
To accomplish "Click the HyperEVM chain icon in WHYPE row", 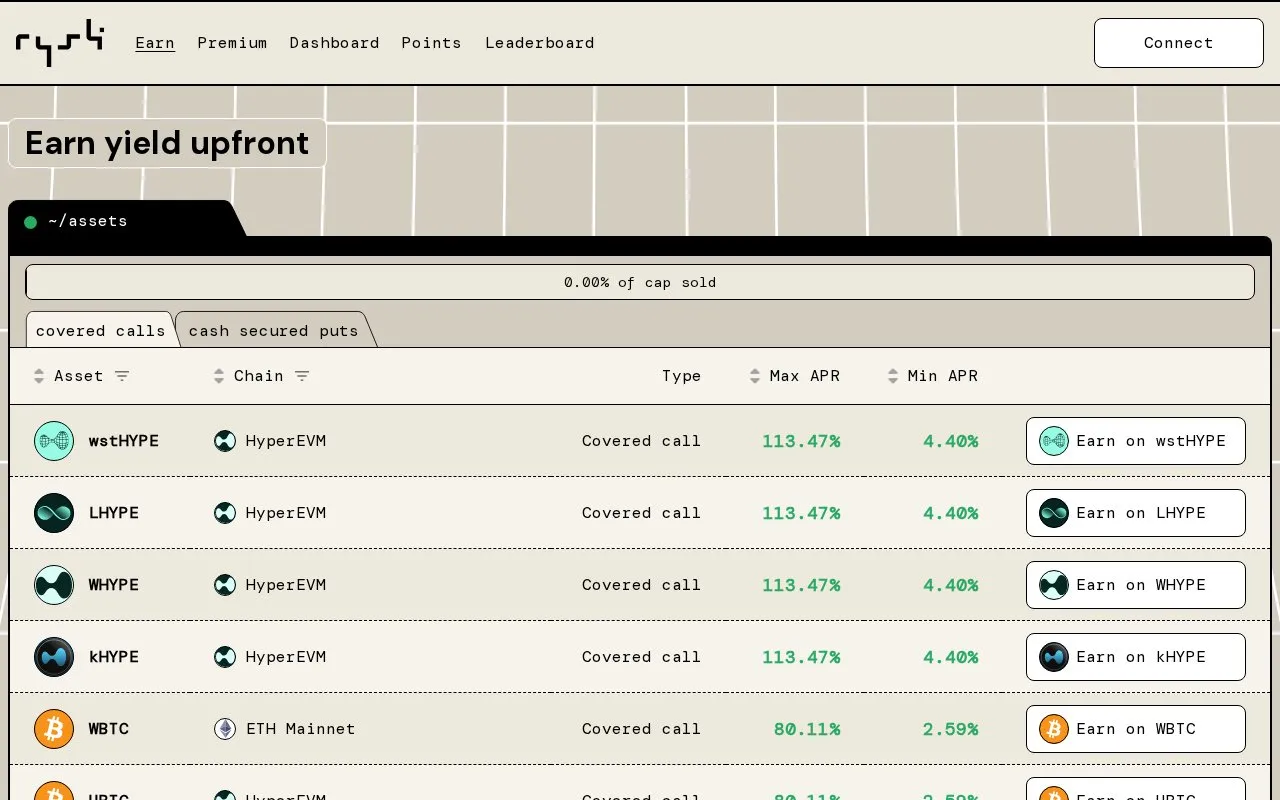I will [225, 585].
